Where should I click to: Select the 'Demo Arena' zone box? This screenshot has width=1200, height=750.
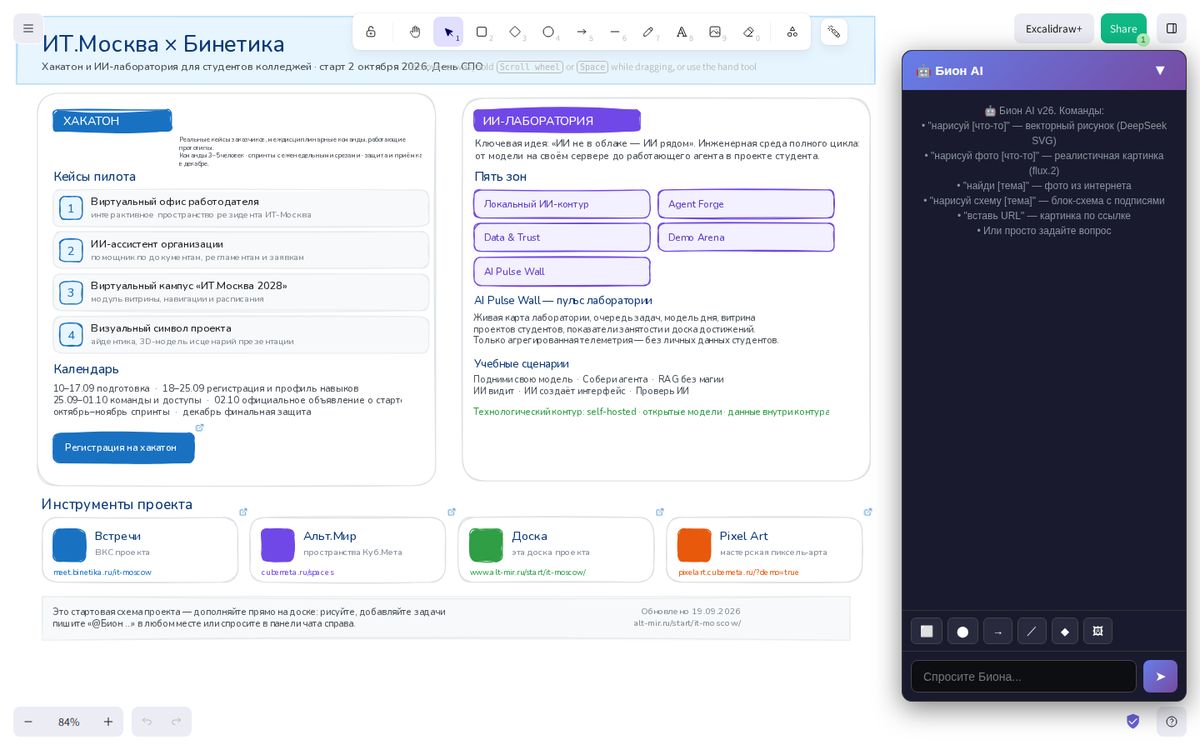(x=746, y=238)
